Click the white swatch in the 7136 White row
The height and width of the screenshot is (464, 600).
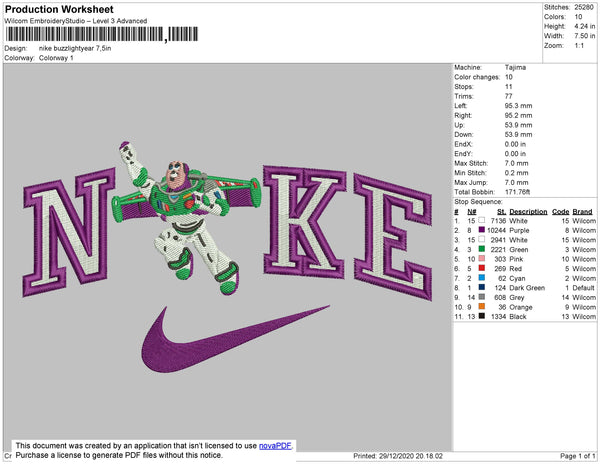(x=482, y=220)
